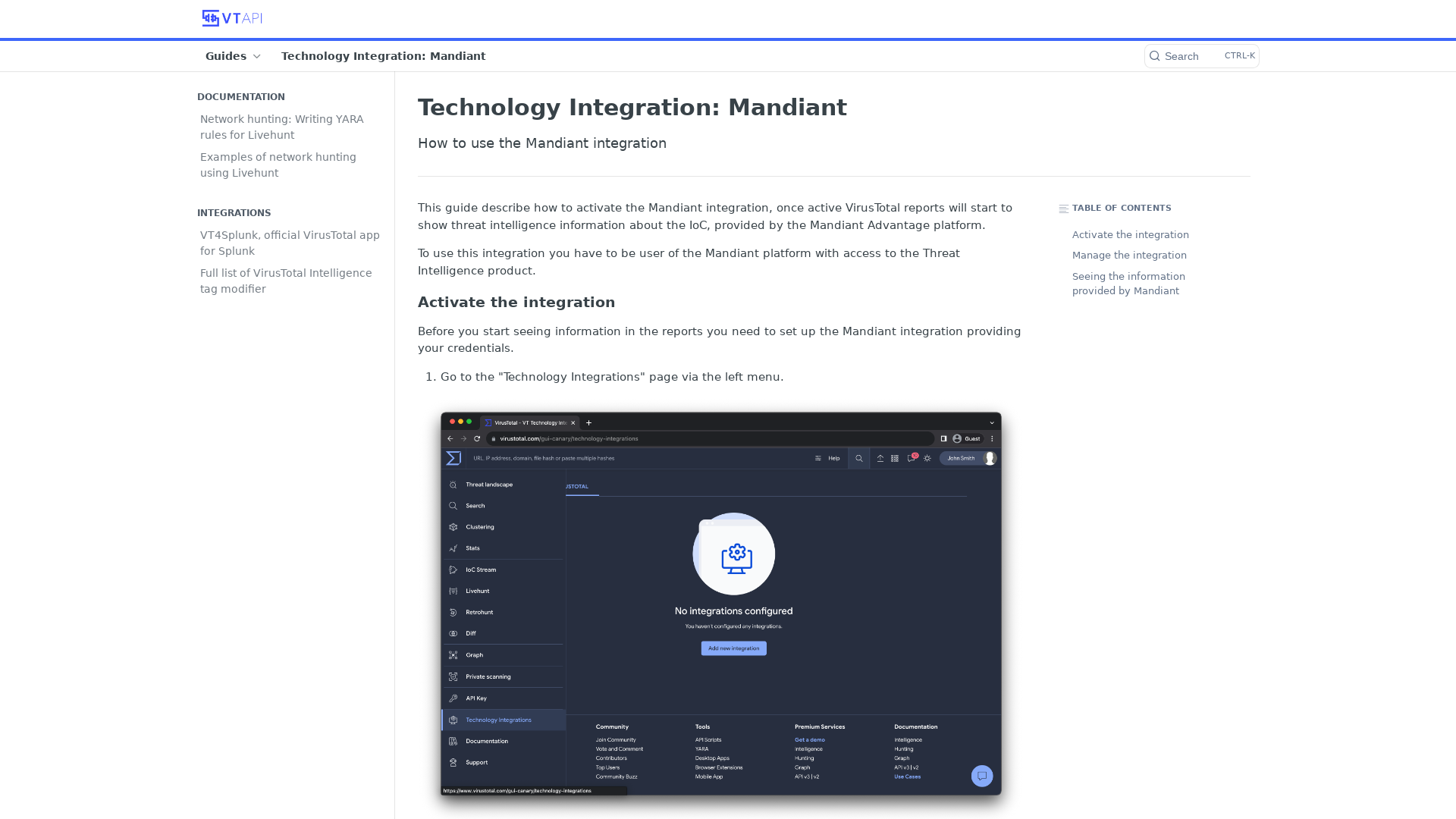Click the API Key sidebar icon
Viewport: 1456px width, 819px height.
454,698
